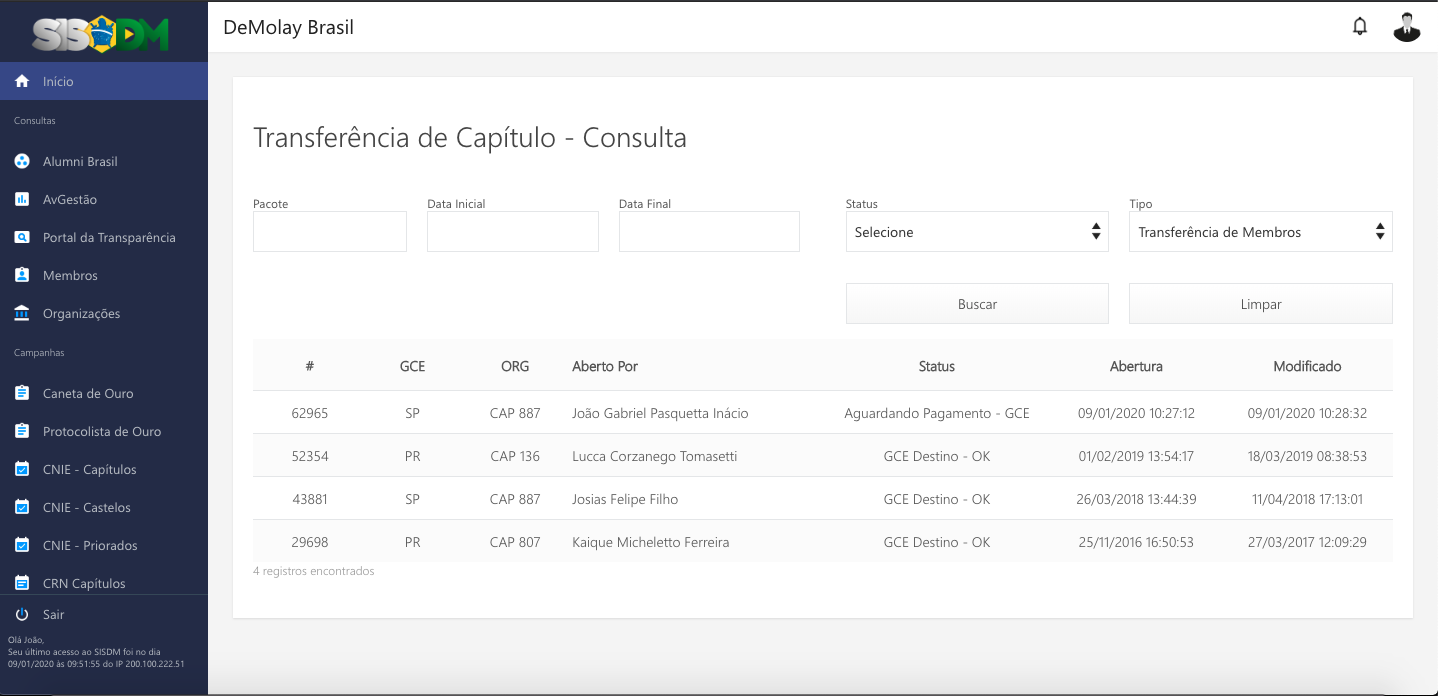Screen dimensions: 1438x696
Task: Click the Alumni Brasil sidebar icon
Action: (22, 162)
